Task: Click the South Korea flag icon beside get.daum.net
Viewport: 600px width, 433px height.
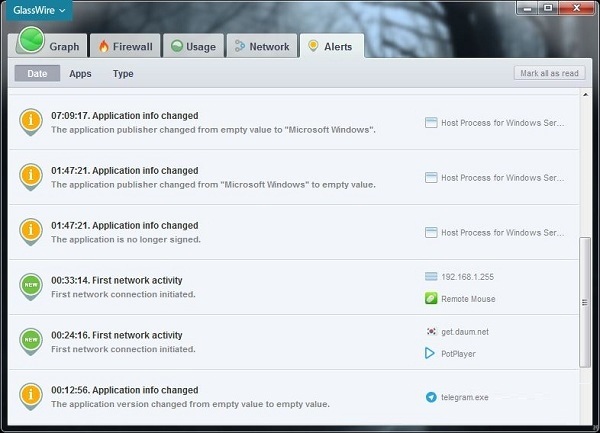Action: pyautogui.click(x=432, y=331)
